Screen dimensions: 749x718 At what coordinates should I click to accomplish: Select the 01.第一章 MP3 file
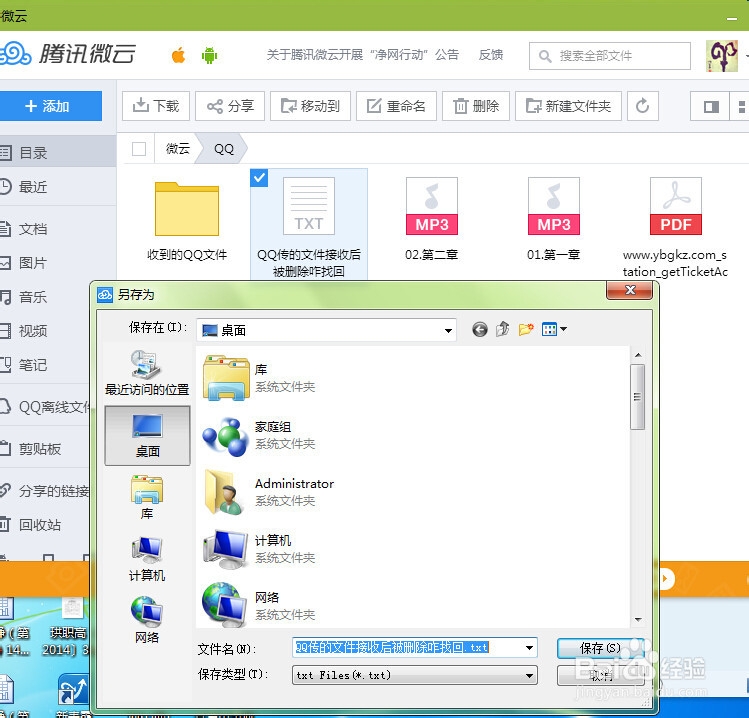click(554, 219)
